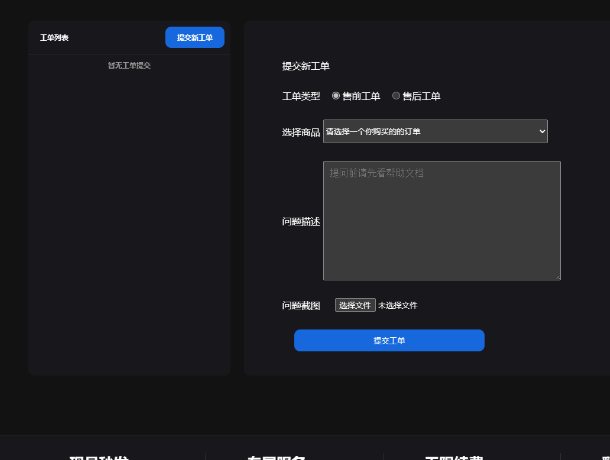Click the 售前工单 label text
Screen dimensions: 610x460
pyautogui.click(x=361, y=97)
